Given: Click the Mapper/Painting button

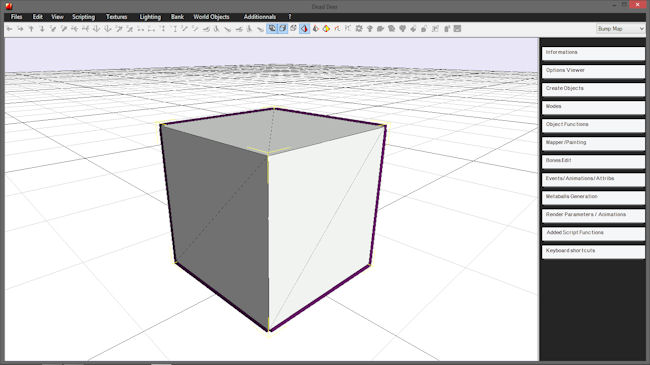Looking at the screenshot, I should pyautogui.click(x=593, y=143).
